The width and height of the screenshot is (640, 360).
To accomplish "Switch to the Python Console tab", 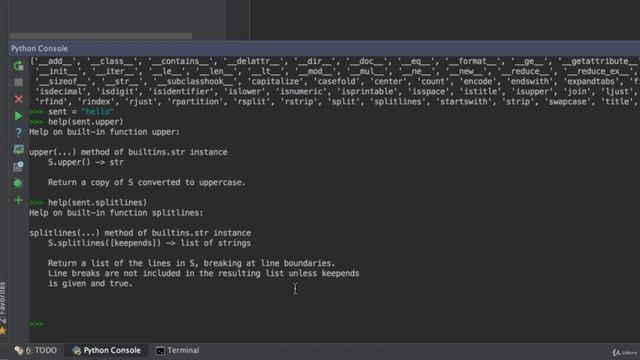I will coord(107,350).
